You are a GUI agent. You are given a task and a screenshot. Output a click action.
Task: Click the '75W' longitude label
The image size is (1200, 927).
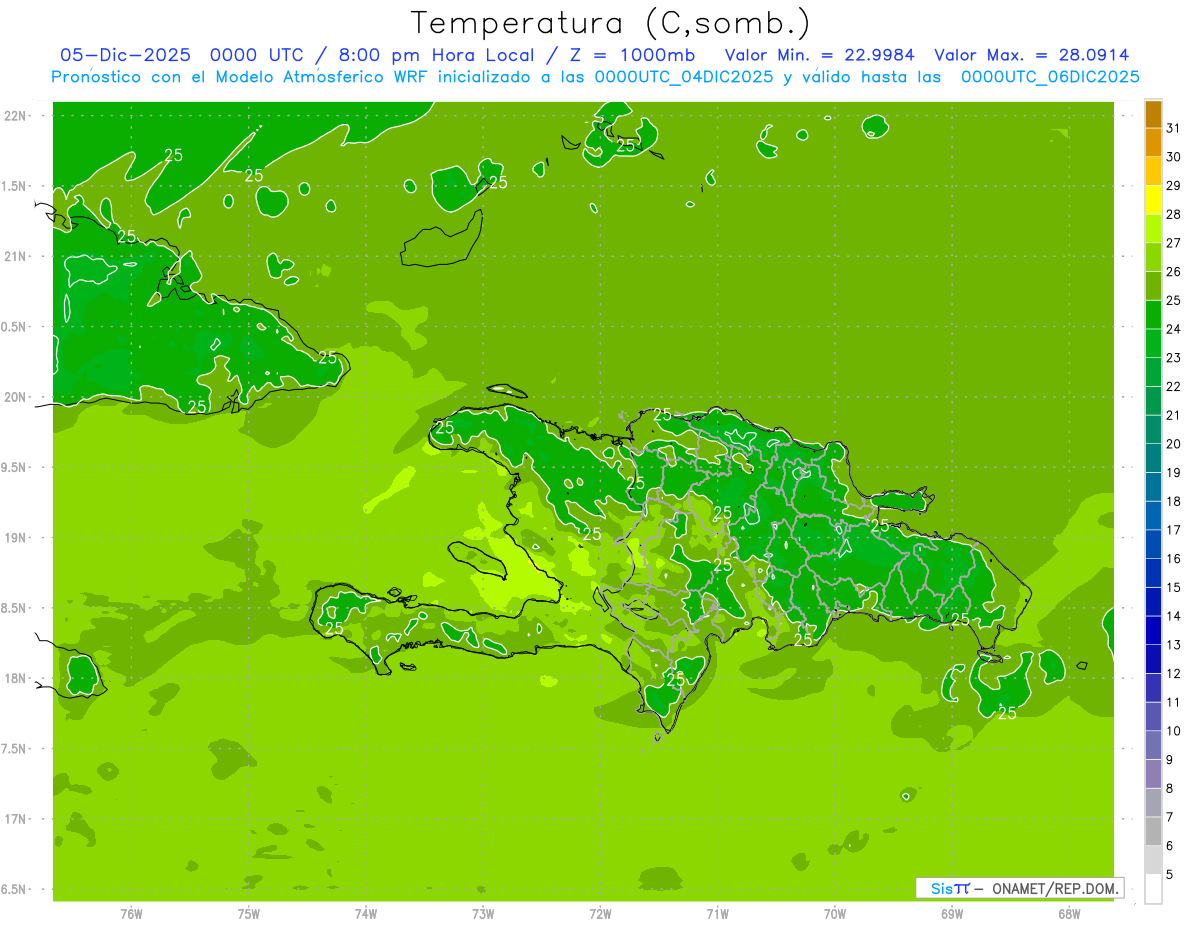pyautogui.click(x=248, y=913)
